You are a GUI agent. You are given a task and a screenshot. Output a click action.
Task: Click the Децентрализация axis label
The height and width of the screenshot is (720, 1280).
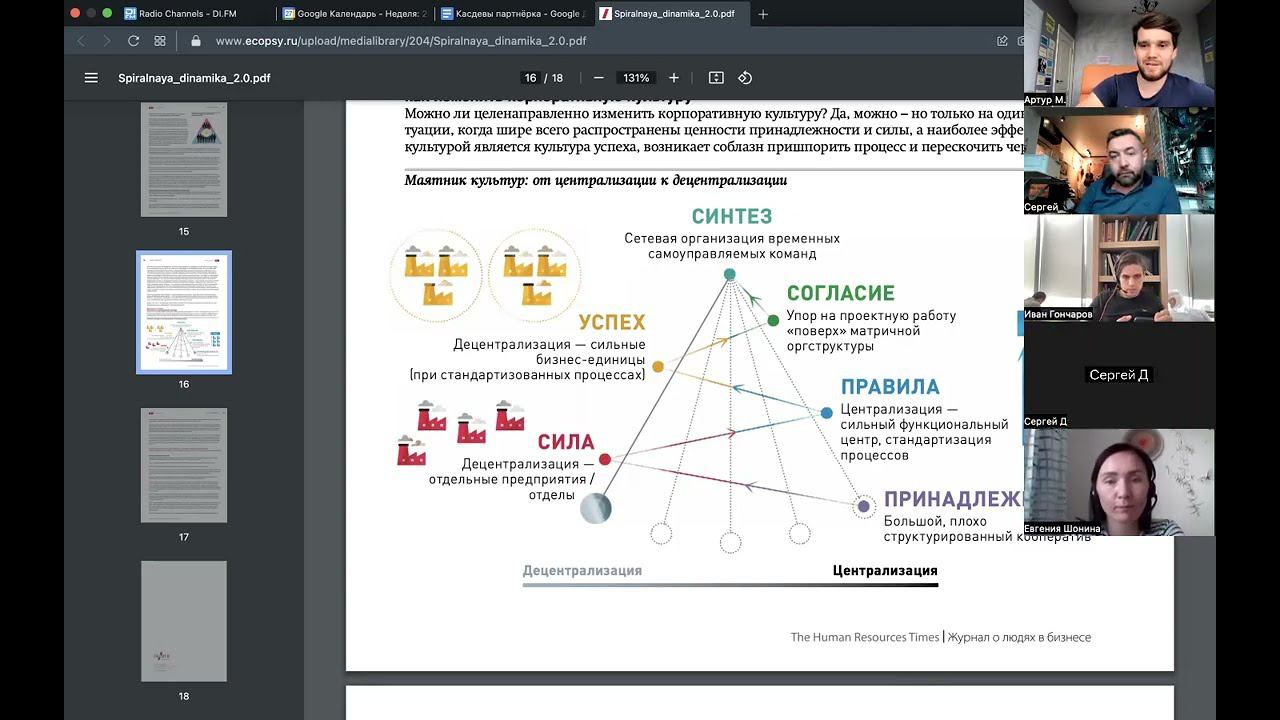582,571
